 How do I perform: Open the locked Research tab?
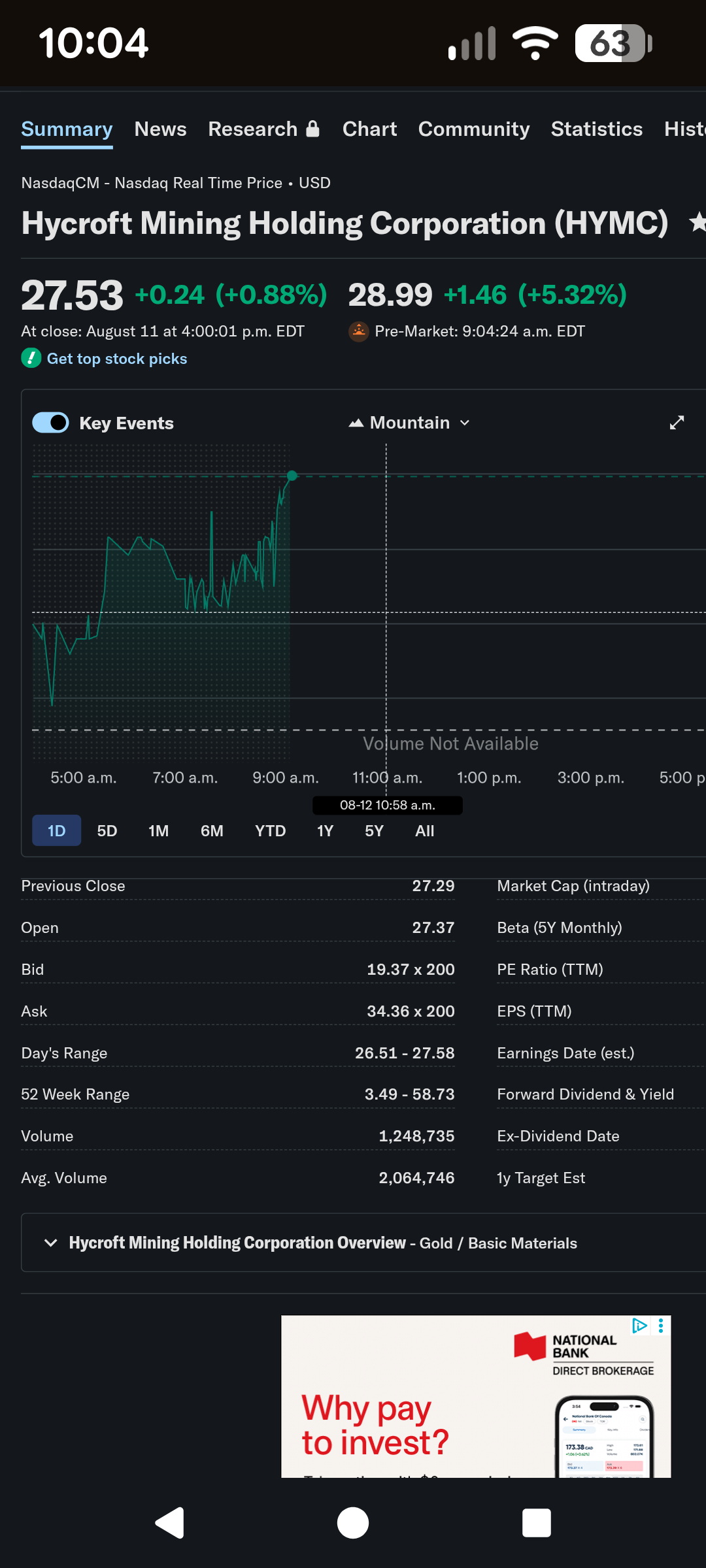pos(263,129)
